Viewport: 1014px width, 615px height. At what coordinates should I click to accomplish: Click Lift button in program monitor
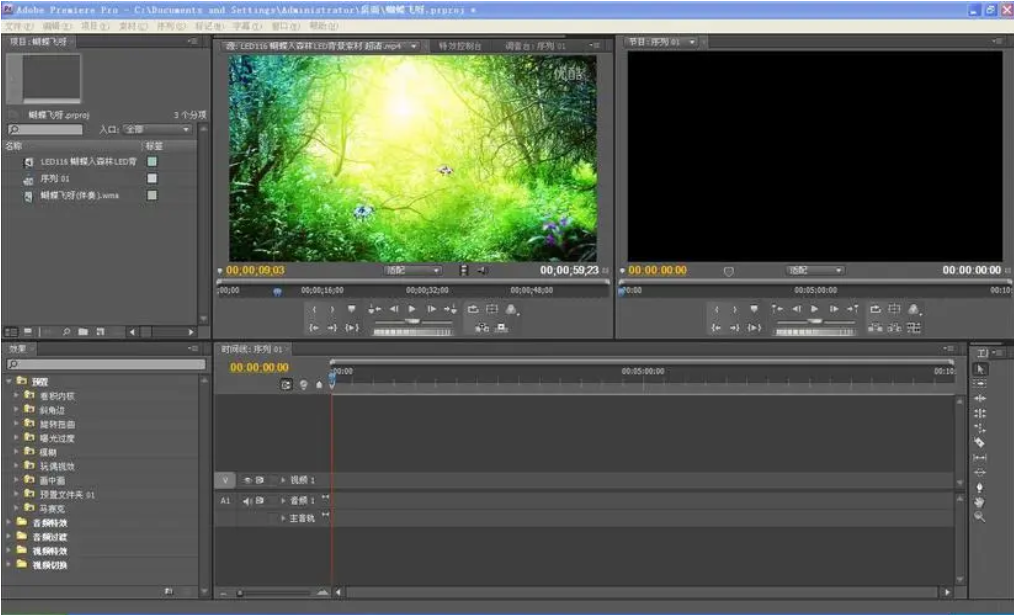(x=874, y=328)
